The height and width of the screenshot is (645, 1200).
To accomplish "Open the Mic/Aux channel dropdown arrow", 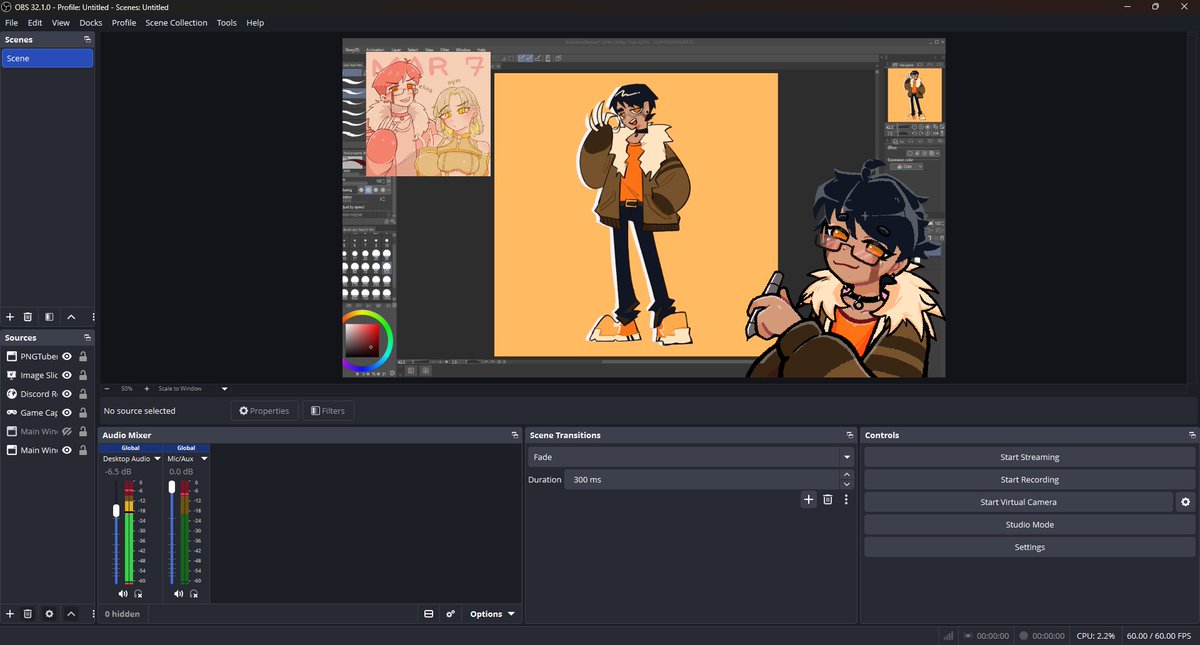I will click(204, 458).
